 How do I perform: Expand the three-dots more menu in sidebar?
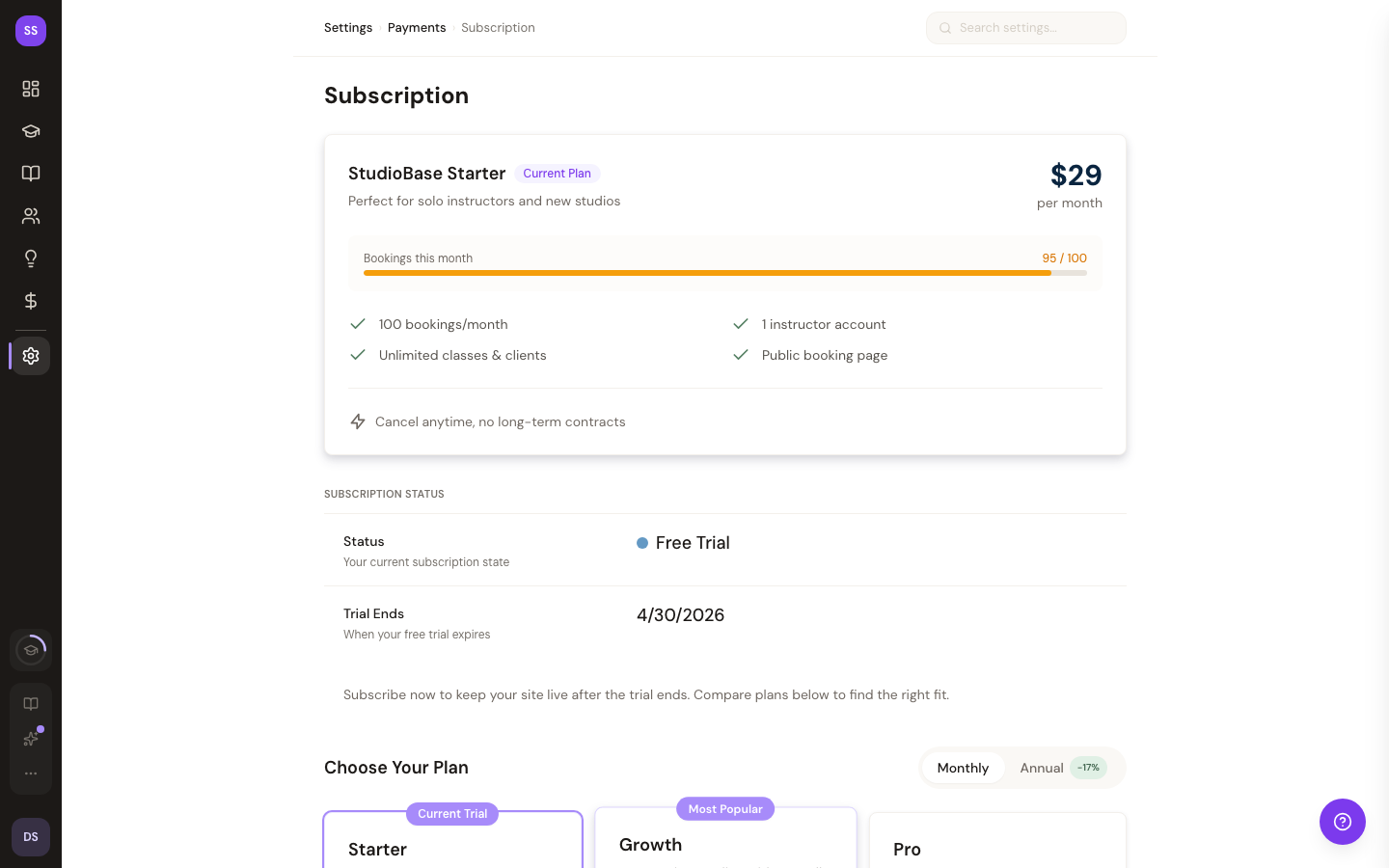click(x=31, y=773)
